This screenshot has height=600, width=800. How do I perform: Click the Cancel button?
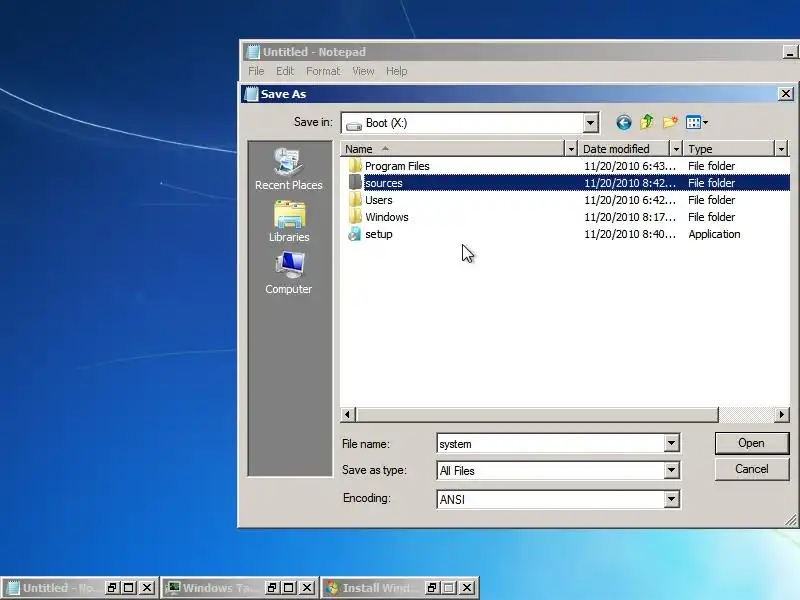pos(752,469)
